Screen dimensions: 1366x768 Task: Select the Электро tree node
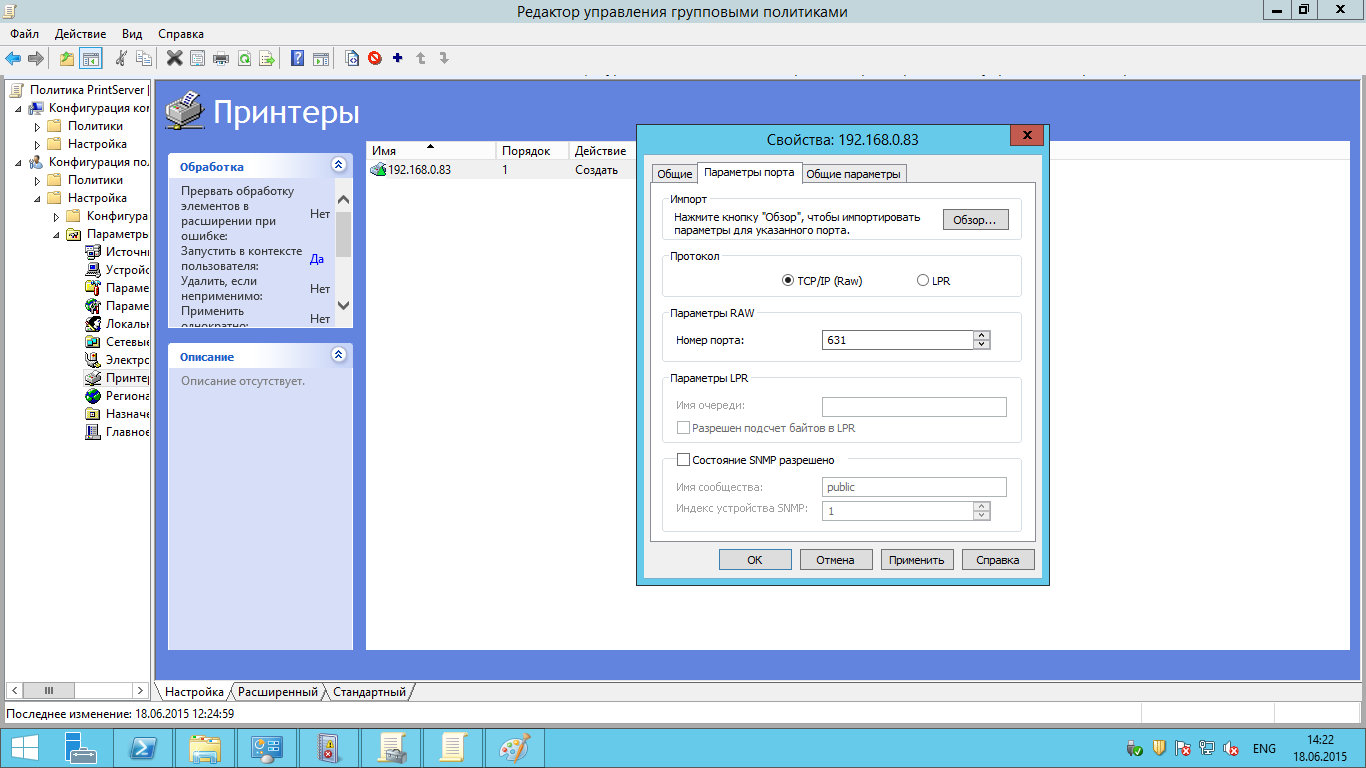pyautogui.click(x=118, y=360)
